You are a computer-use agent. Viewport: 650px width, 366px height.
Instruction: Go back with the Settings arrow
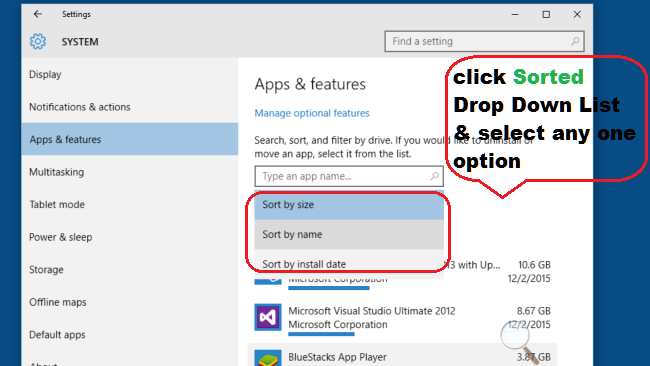click(x=38, y=14)
